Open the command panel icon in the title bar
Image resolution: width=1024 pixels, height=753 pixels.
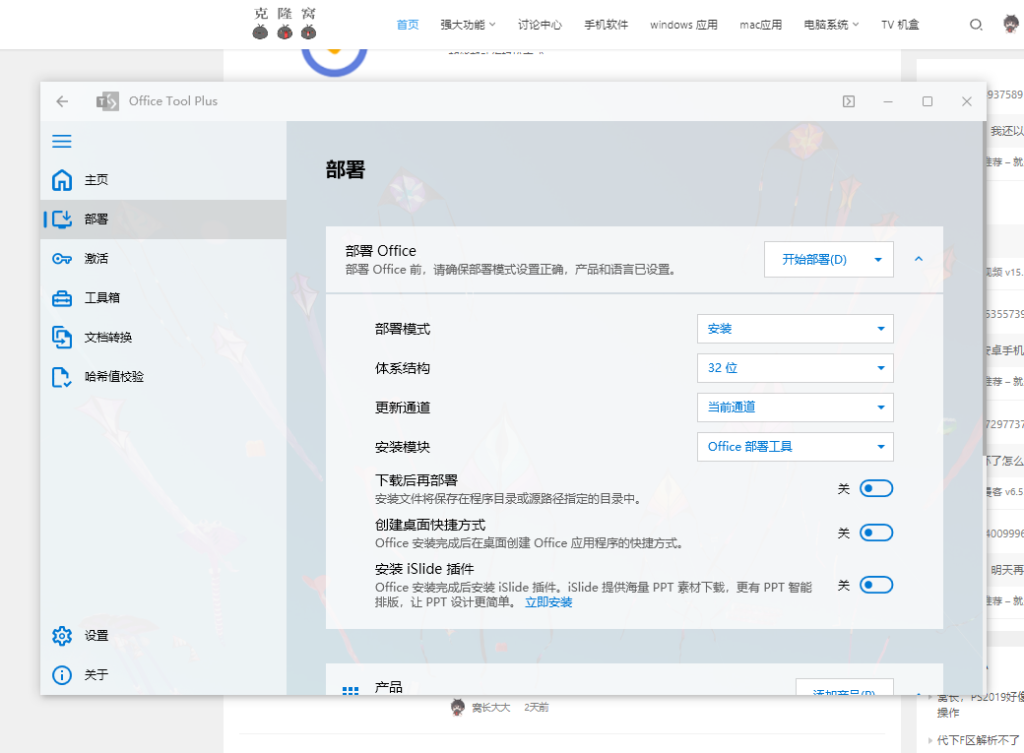(848, 101)
